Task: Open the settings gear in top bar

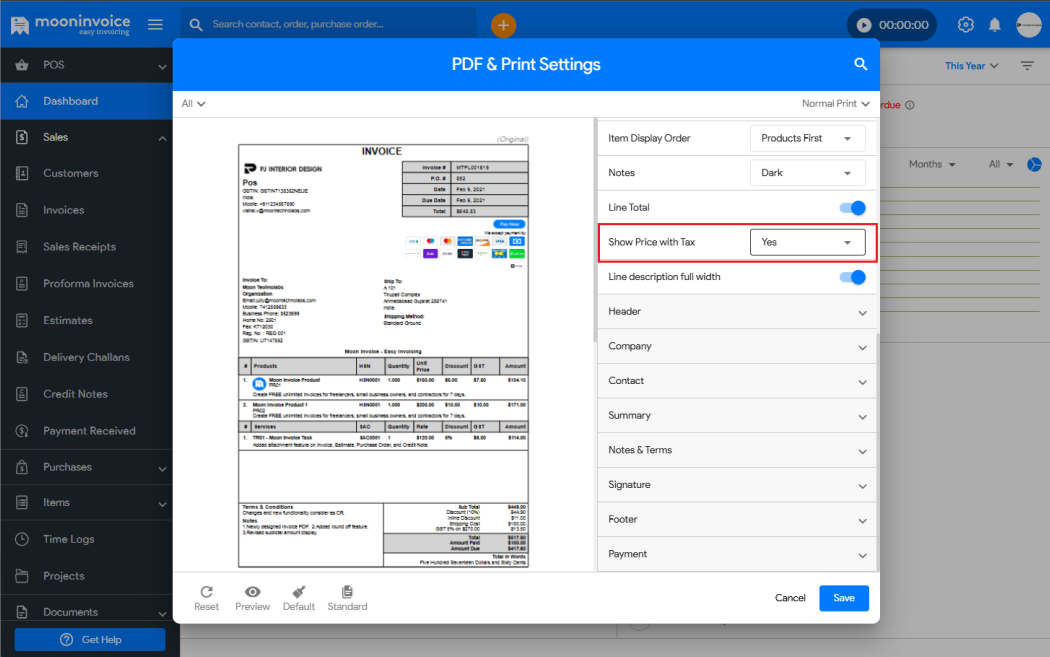Action: (965, 24)
